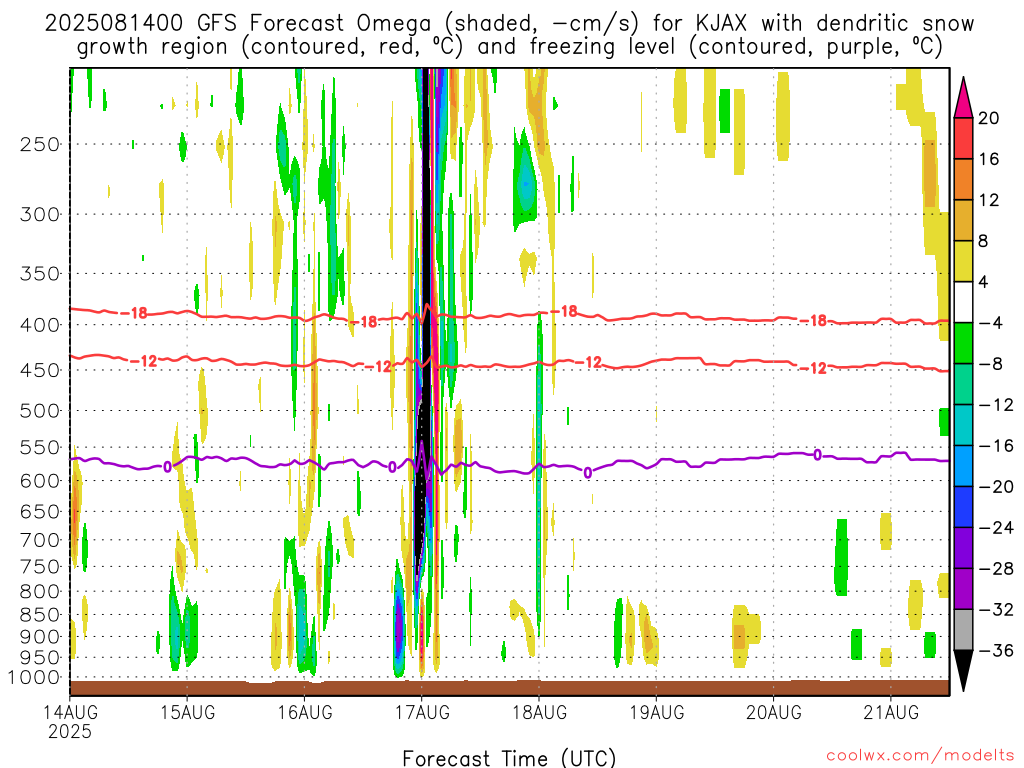Click the 550 pressure level label
Screen dimensions: 1024x768
40,447
